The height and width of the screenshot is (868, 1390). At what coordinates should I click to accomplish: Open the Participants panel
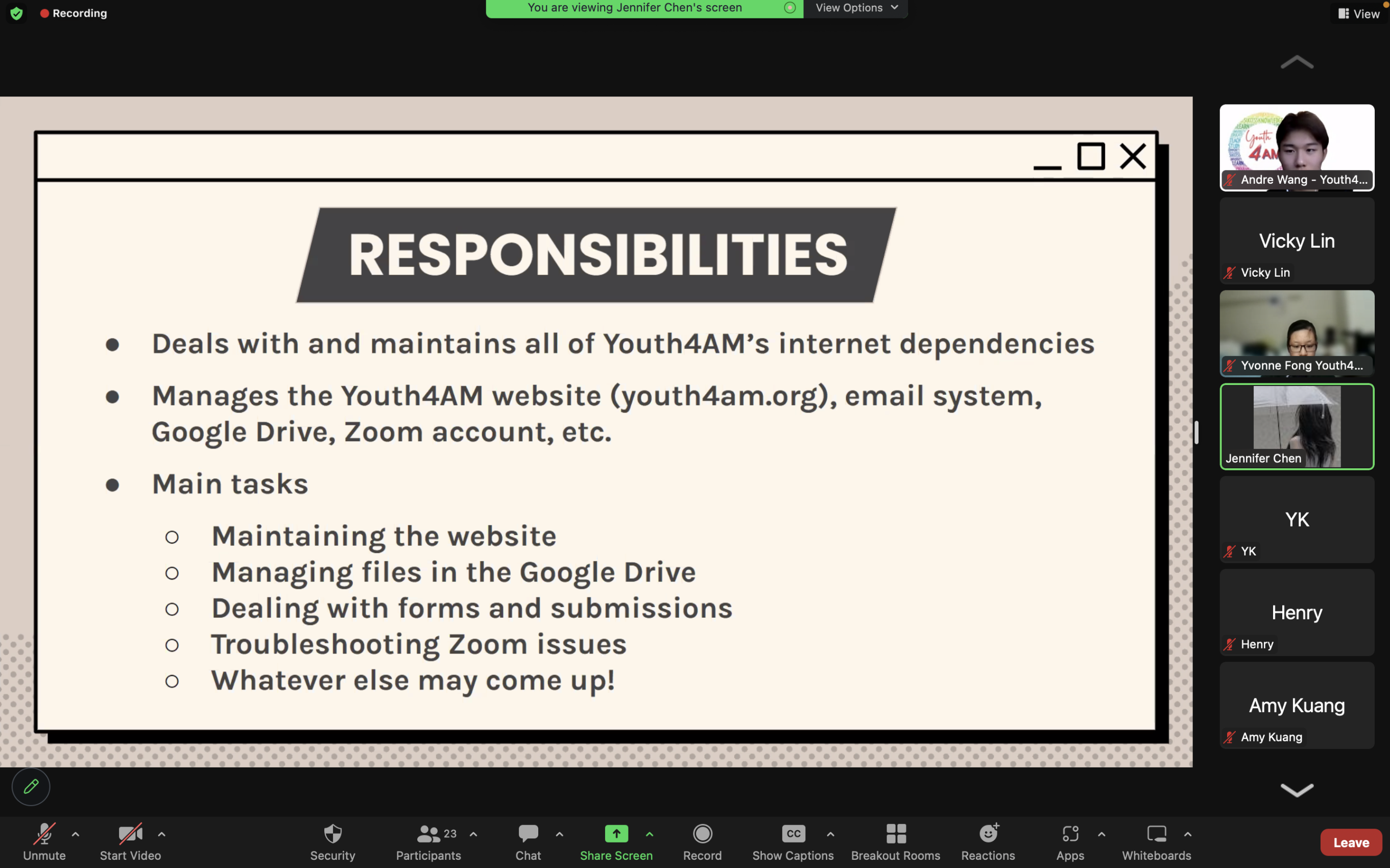click(x=428, y=841)
